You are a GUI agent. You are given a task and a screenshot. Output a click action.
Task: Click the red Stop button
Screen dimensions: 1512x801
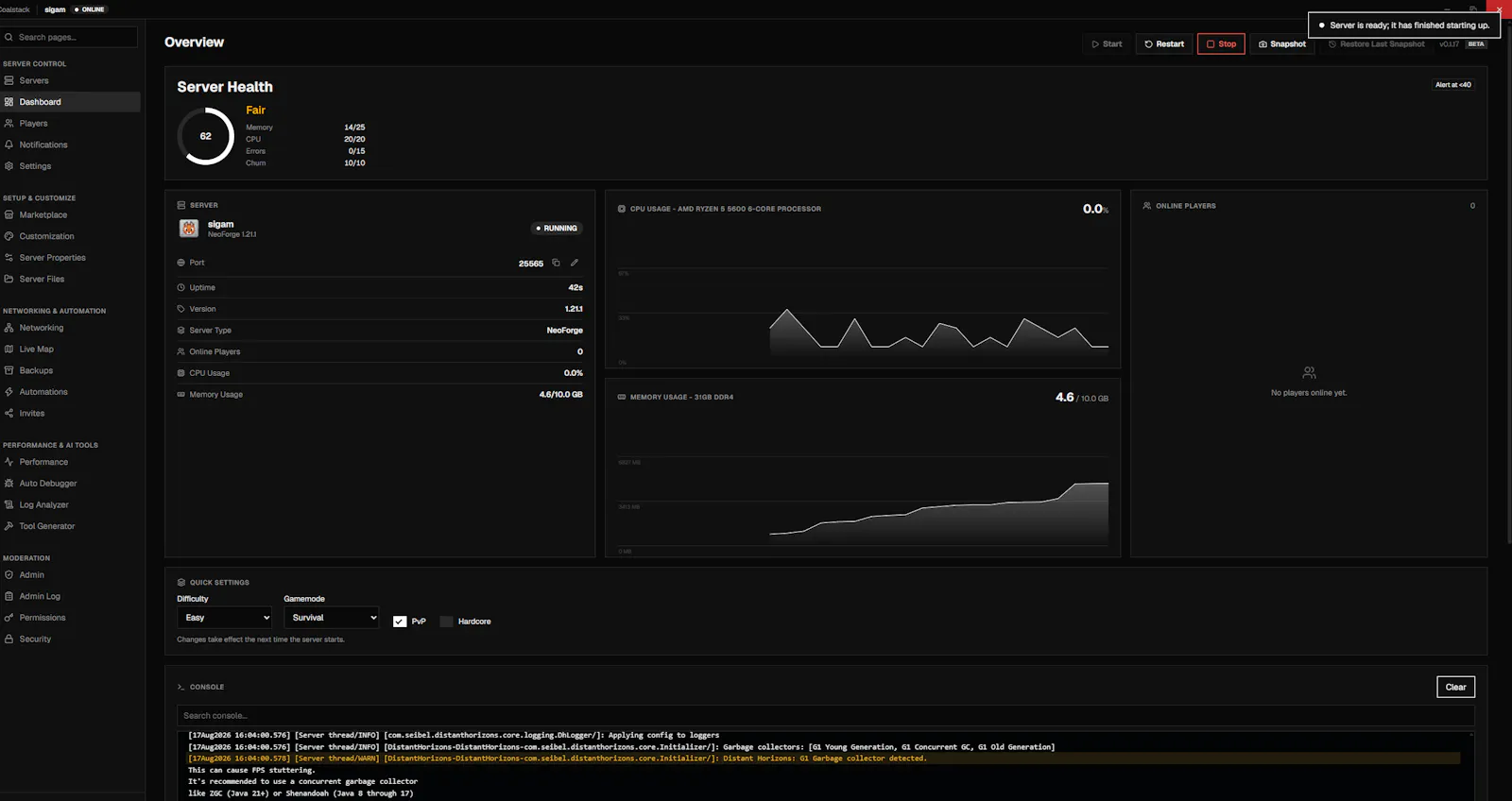[x=1221, y=43]
